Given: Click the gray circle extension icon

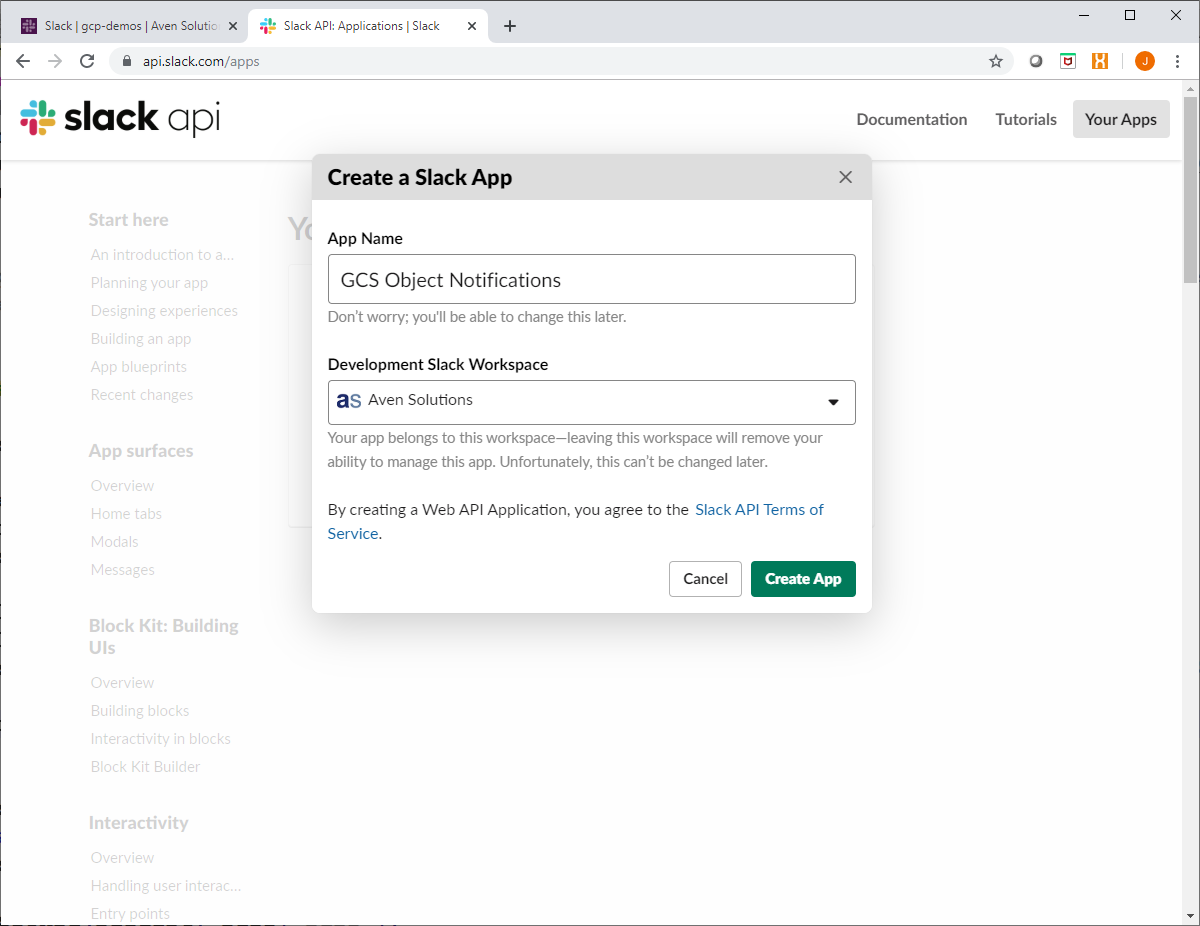Looking at the screenshot, I should coord(1036,61).
